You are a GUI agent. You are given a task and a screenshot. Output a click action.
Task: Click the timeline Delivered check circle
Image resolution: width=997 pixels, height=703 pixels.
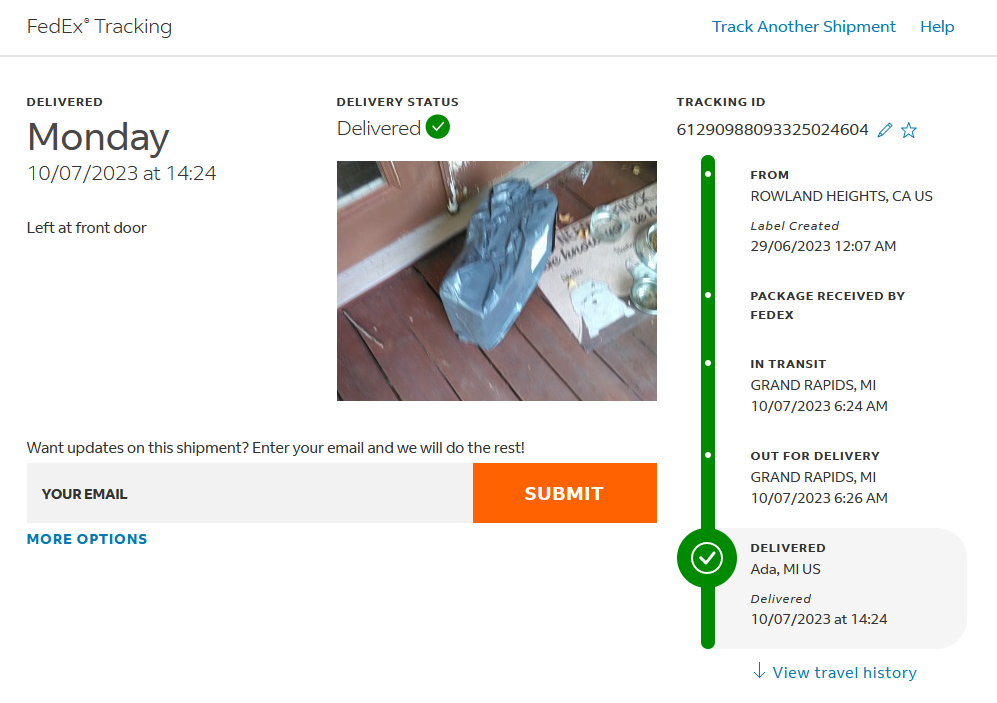pyautogui.click(x=707, y=558)
